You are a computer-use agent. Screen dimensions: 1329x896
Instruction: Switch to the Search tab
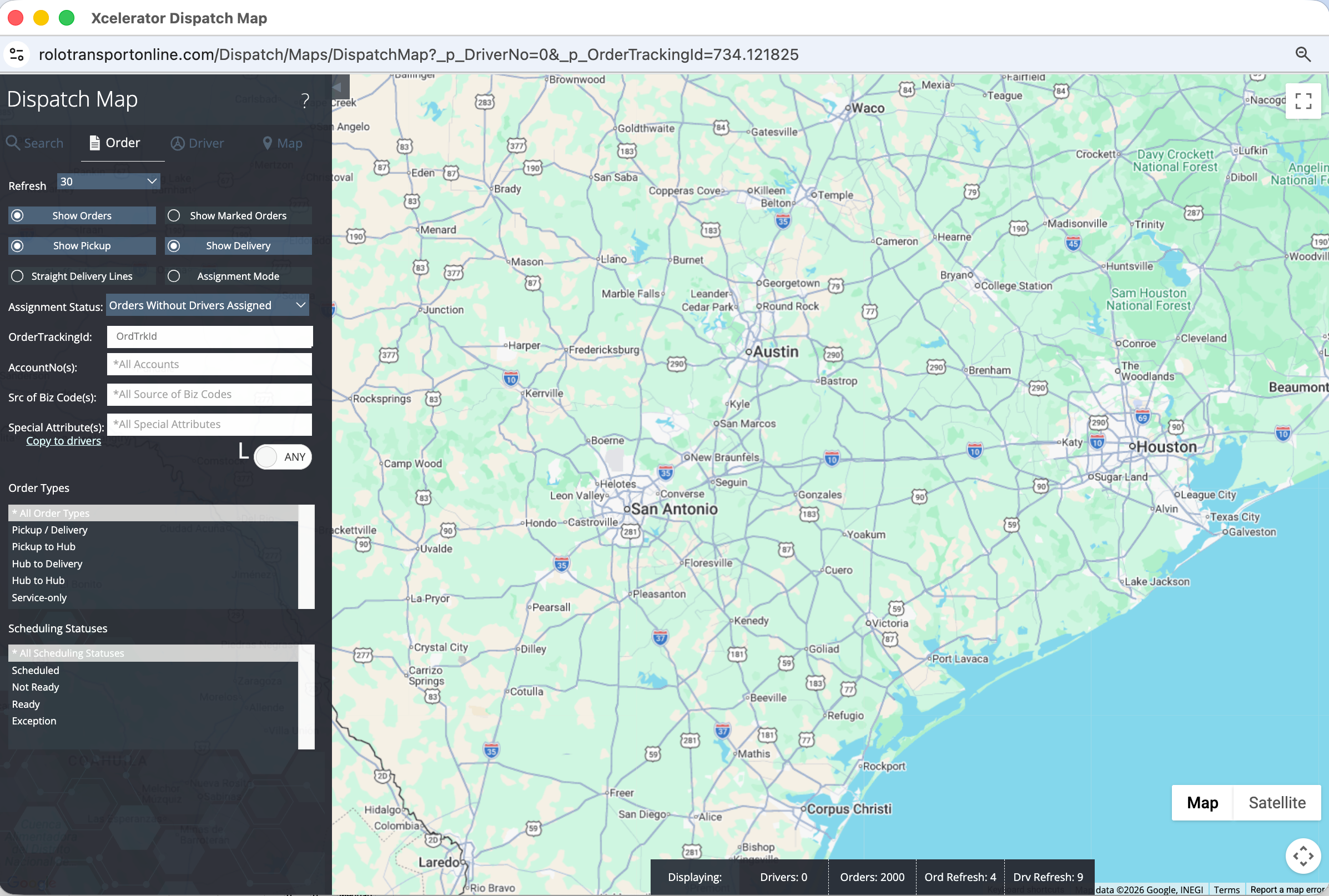click(x=35, y=143)
